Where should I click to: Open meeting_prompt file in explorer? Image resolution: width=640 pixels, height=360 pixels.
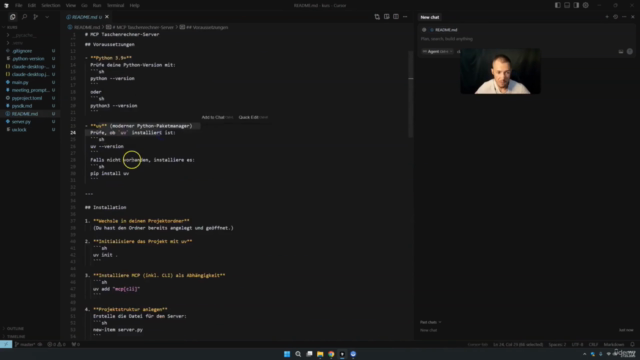coord(30,90)
